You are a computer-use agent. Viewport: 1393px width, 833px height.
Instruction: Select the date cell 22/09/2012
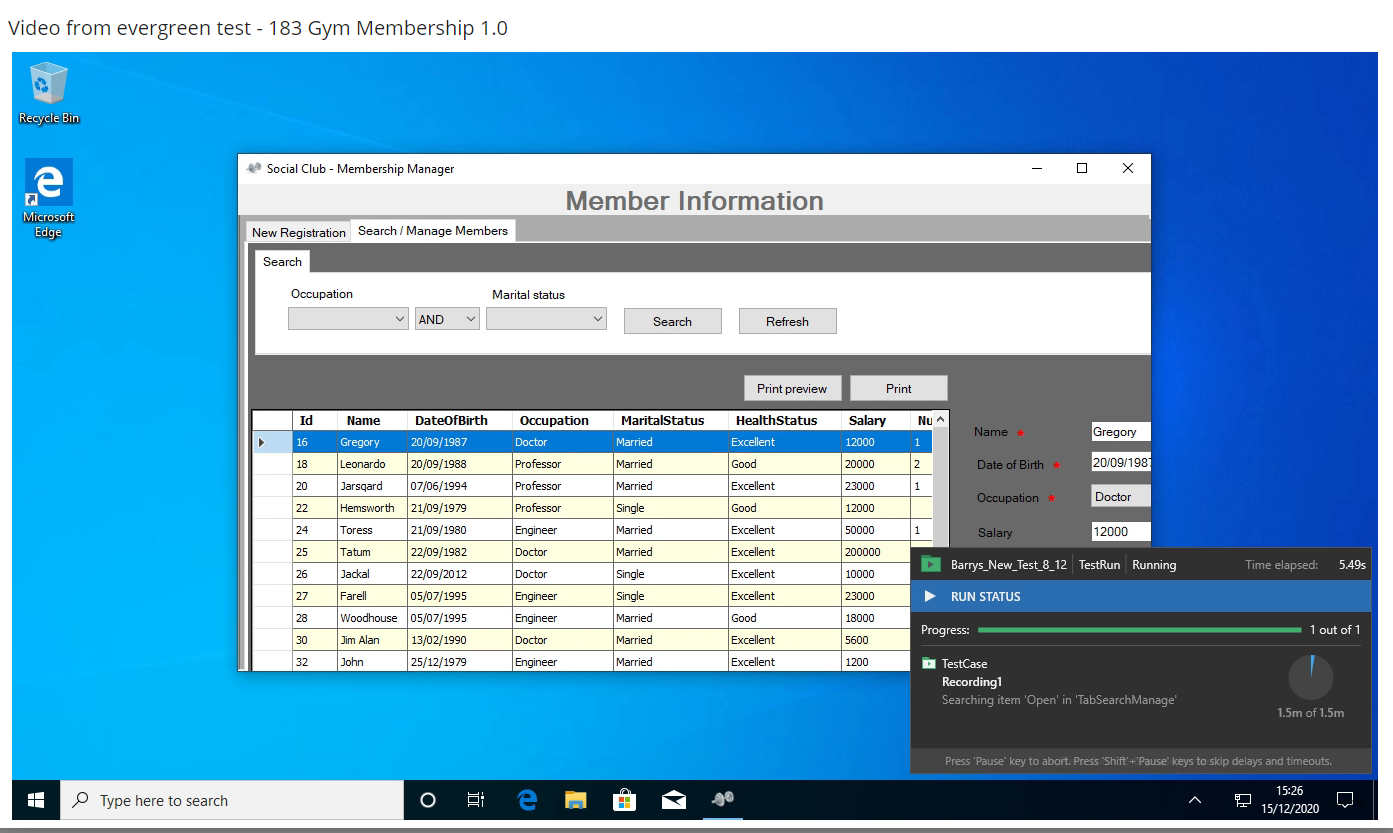tap(459, 574)
